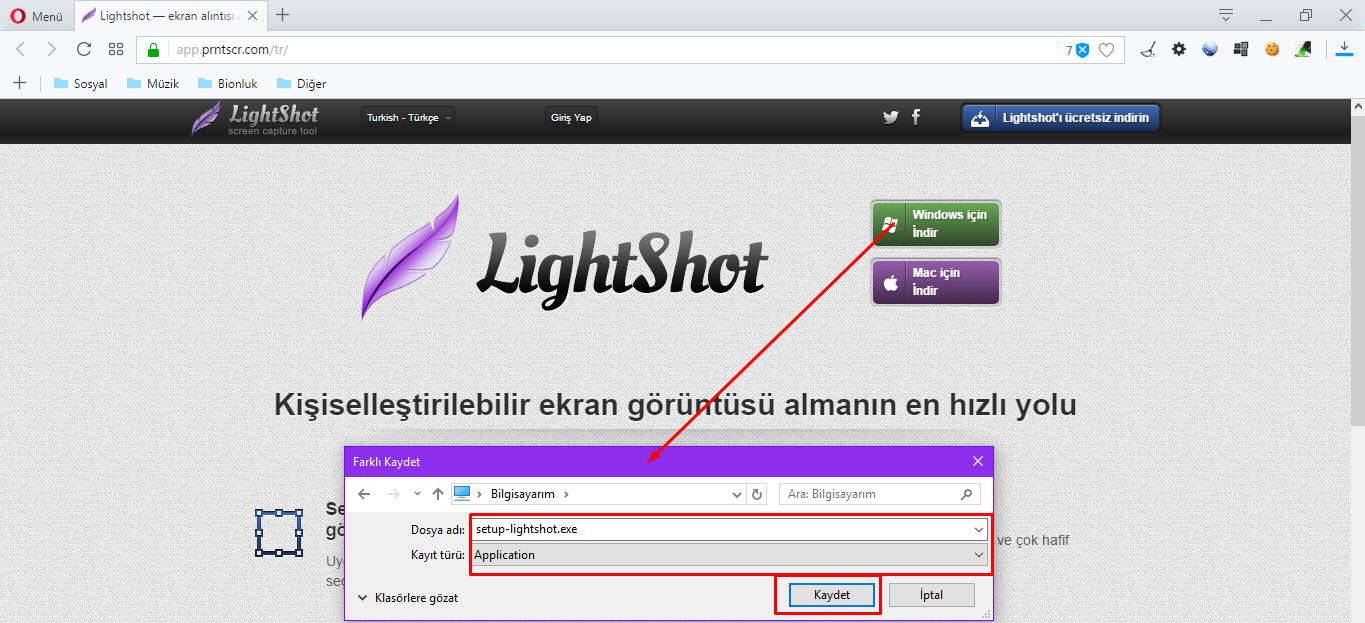Viewport: 1365px width, 623px height.
Task: Go forward in browser history
Action: click(52, 49)
